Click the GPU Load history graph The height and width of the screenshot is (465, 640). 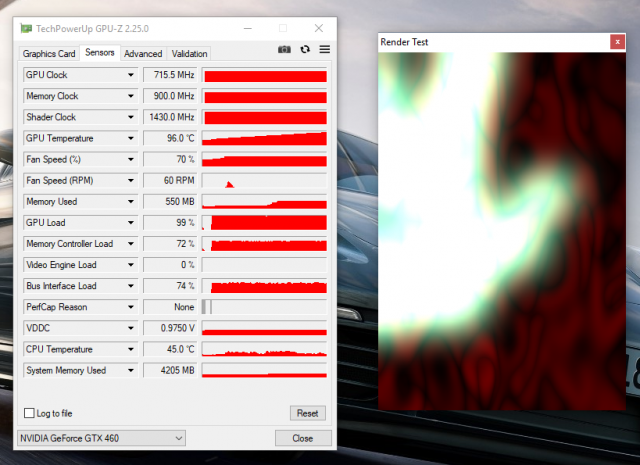click(264, 223)
